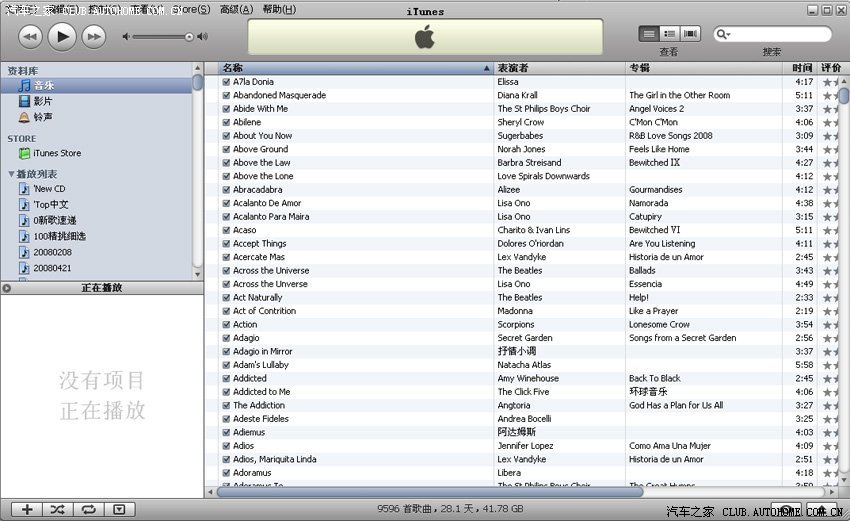Toggle repeat playback mode
This screenshot has height=521, width=850.
tap(88, 509)
